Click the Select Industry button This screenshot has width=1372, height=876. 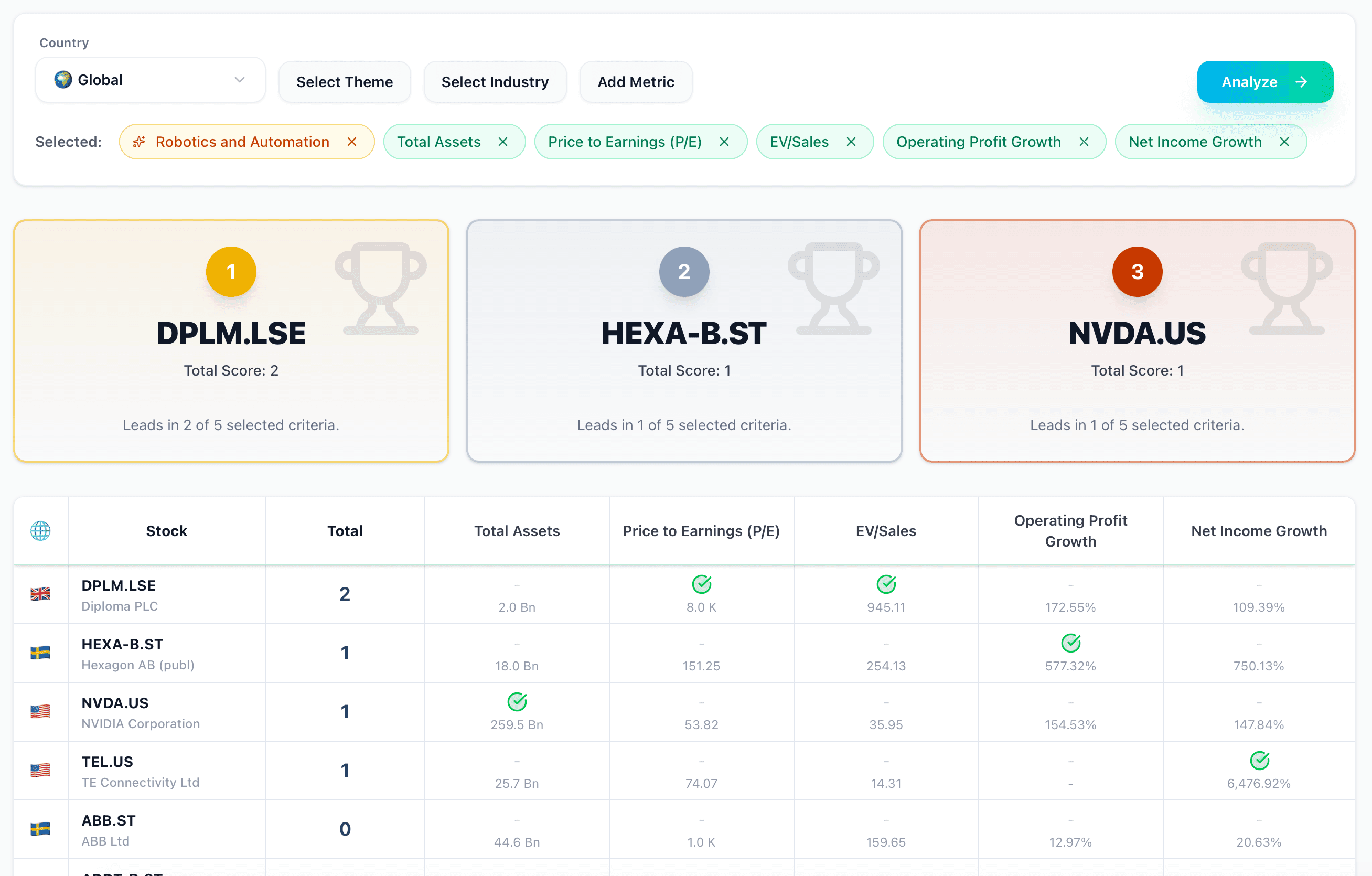coord(495,82)
